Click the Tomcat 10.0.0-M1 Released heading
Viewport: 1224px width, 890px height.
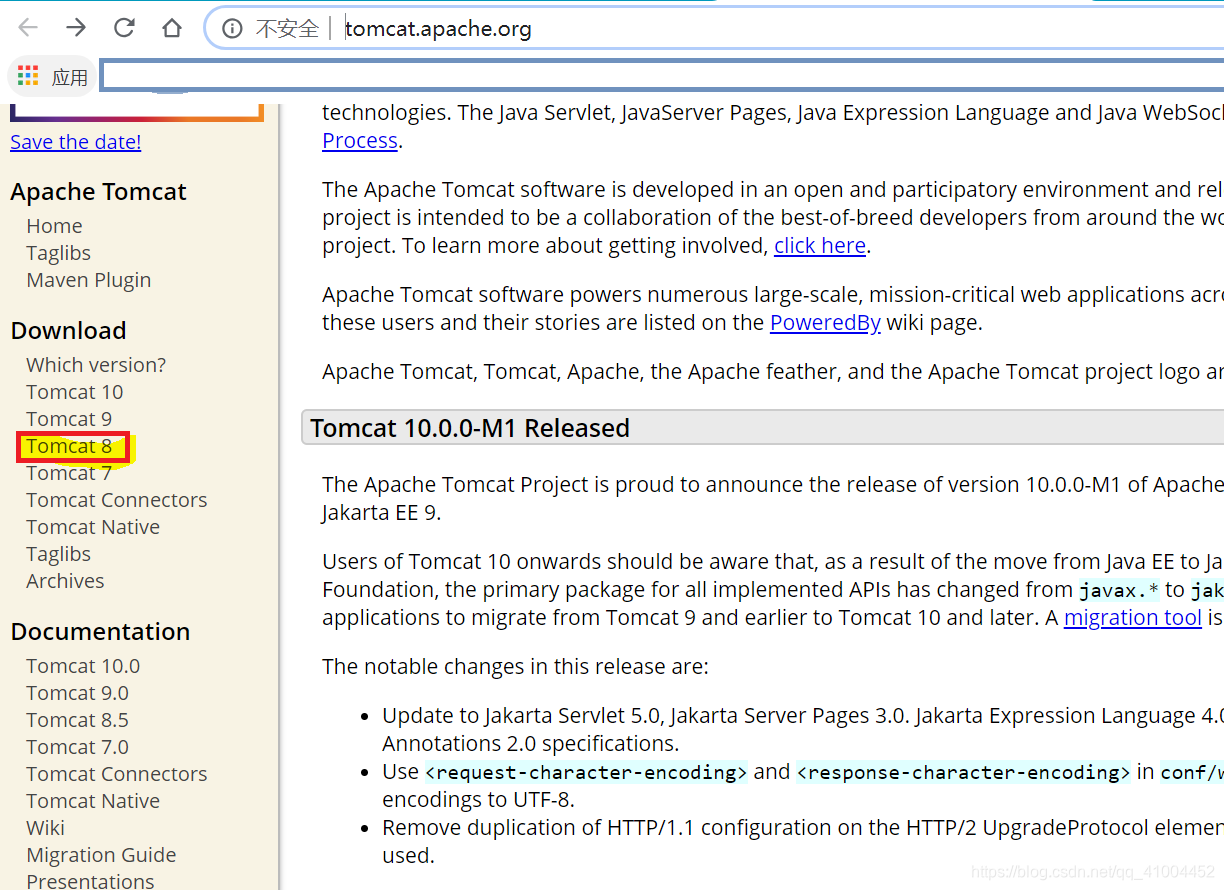pyautogui.click(x=470, y=429)
